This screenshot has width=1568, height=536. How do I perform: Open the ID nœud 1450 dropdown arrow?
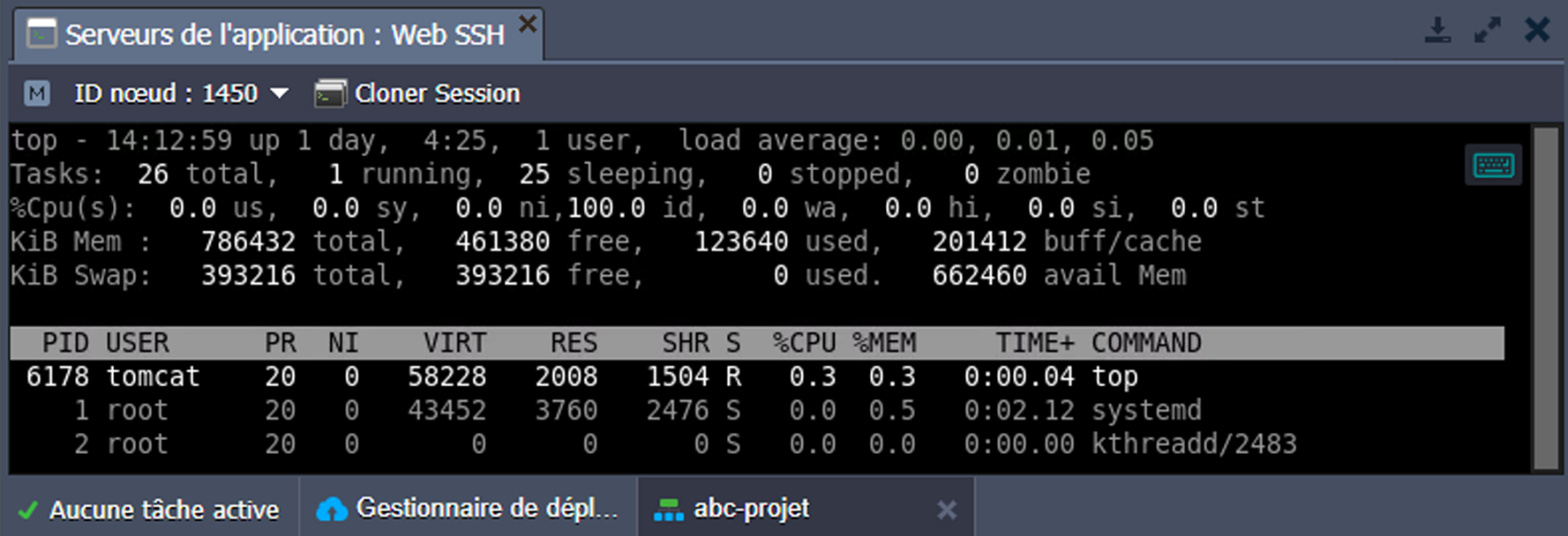click(280, 93)
